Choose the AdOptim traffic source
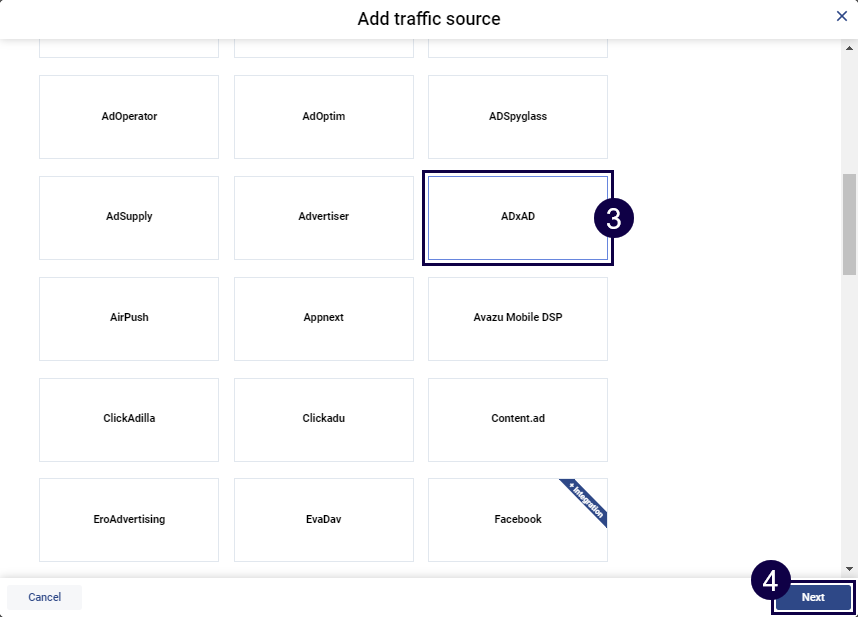Viewport: 858px width, 617px height. [x=323, y=116]
